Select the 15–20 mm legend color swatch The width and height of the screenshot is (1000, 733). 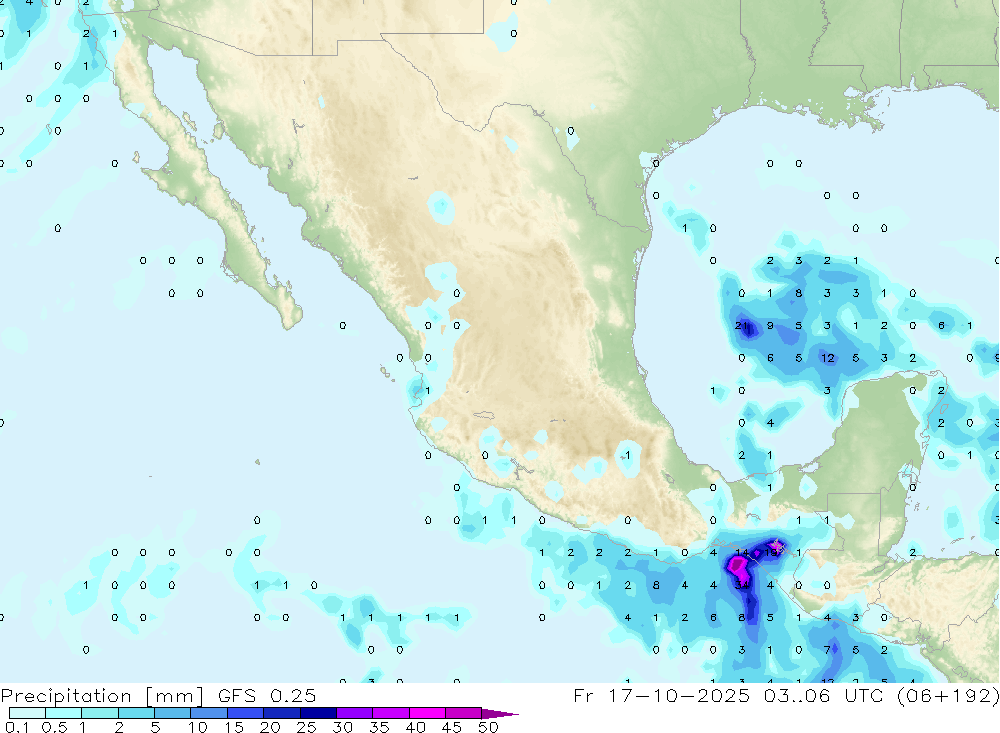click(246, 713)
